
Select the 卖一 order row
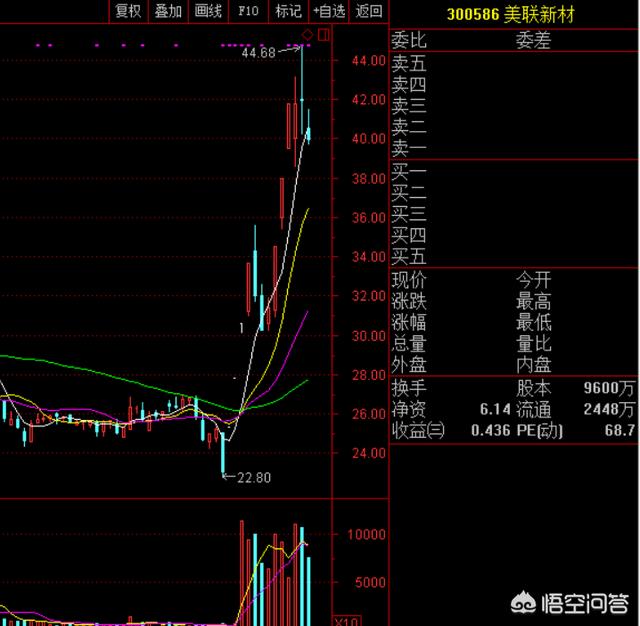coord(514,148)
